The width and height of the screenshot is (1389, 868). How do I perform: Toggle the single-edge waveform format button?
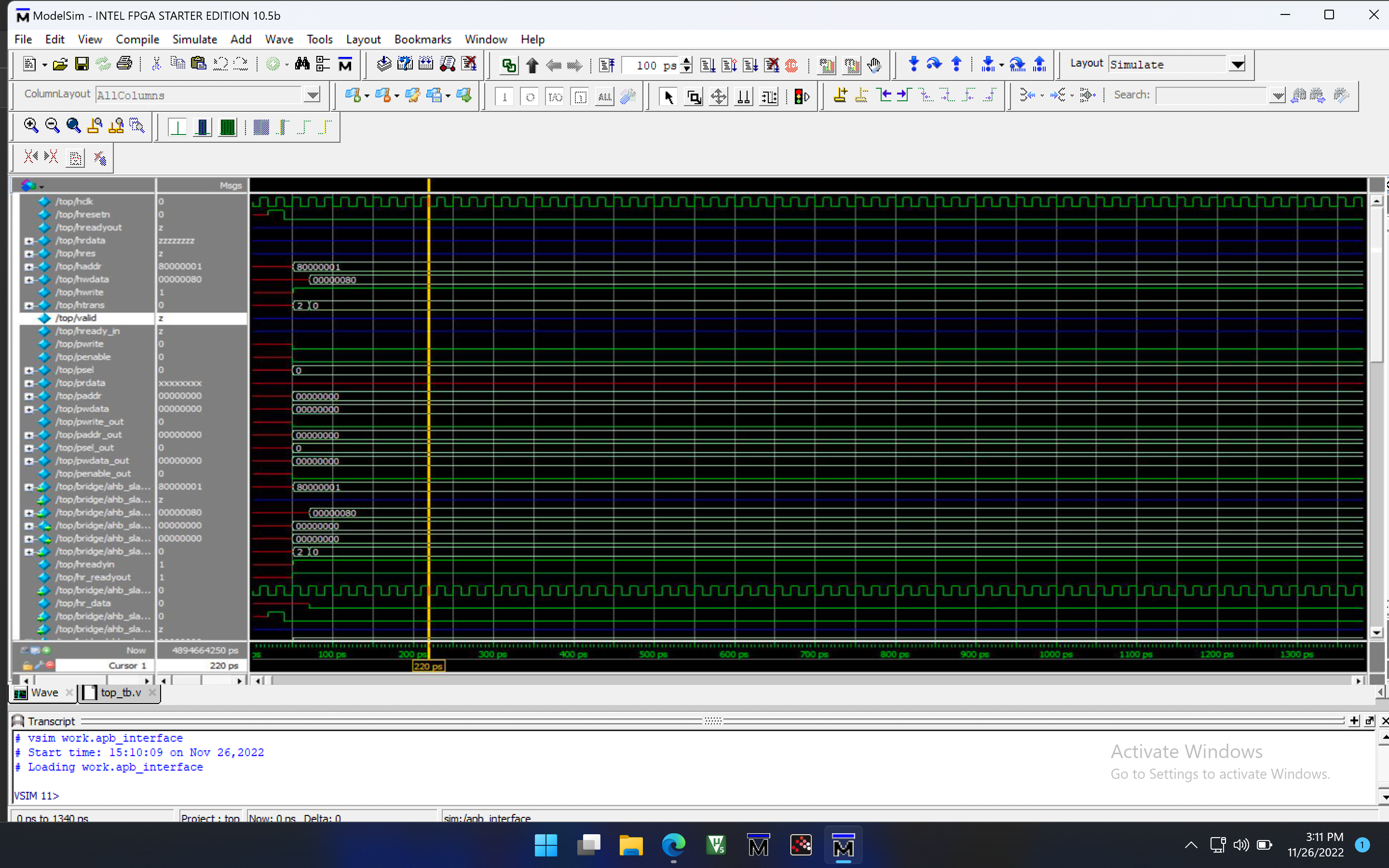click(x=178, y=127)
